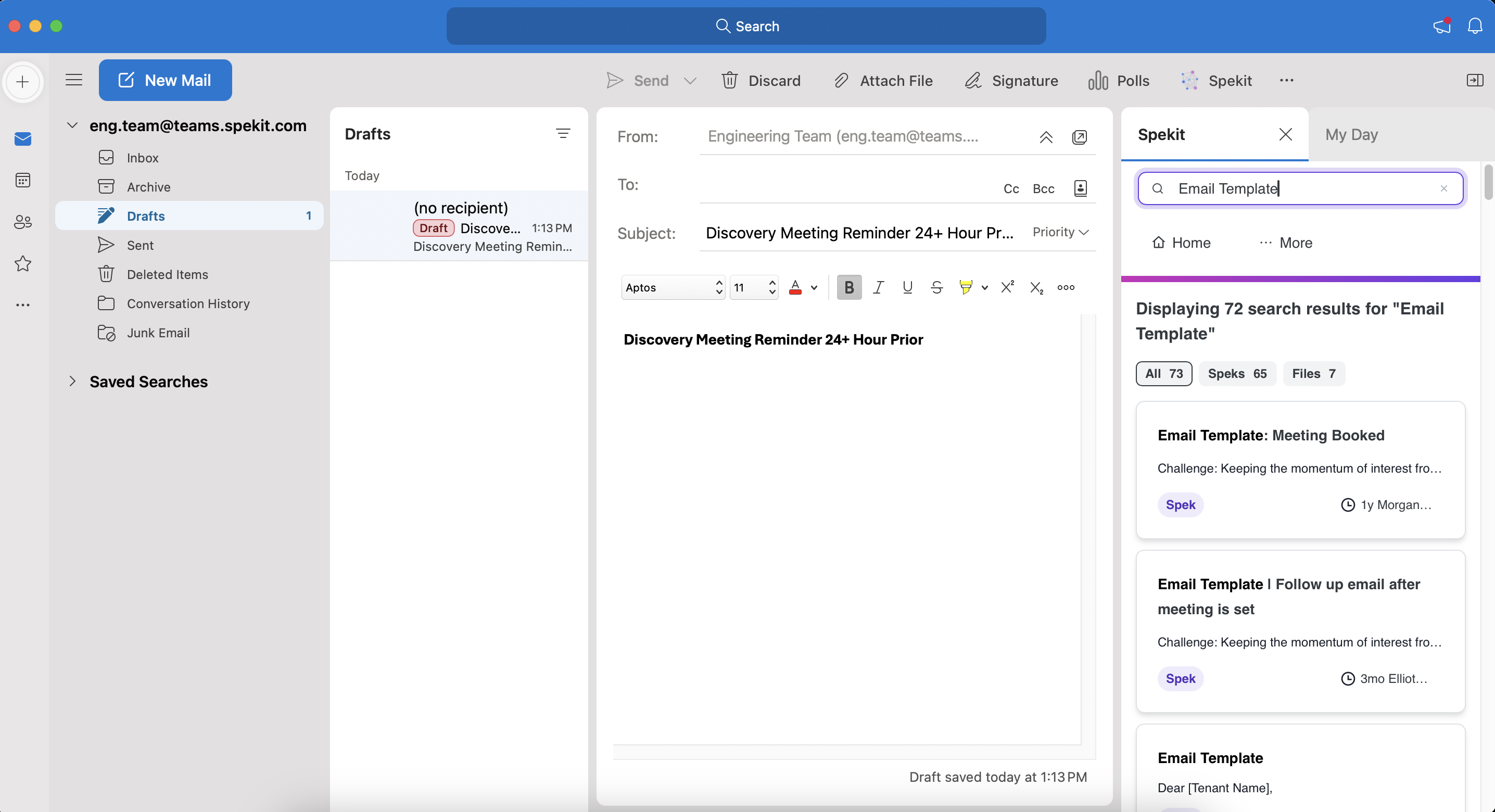1495x812 pixels.
Task: Go to Spekit Home
Action: [1181, 243]
